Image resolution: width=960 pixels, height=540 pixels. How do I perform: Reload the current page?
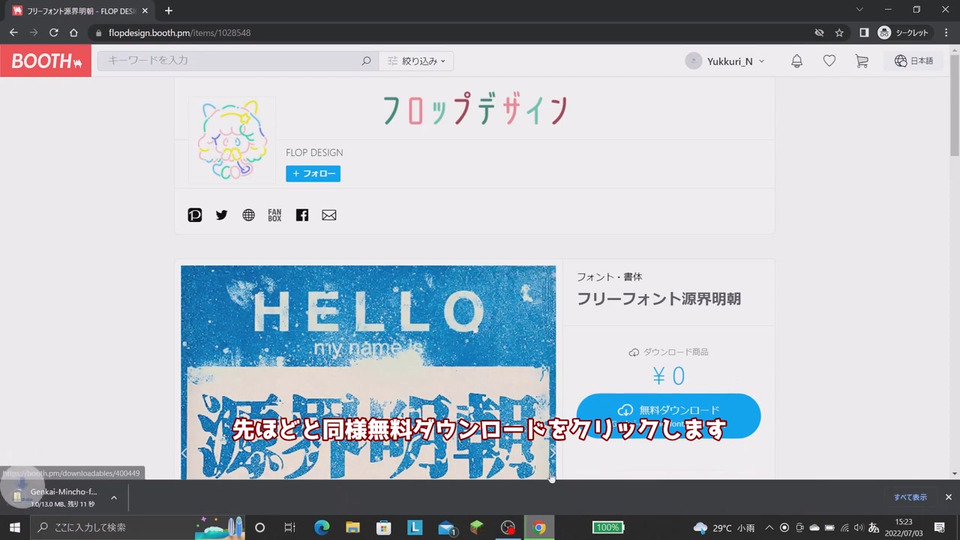54,32
